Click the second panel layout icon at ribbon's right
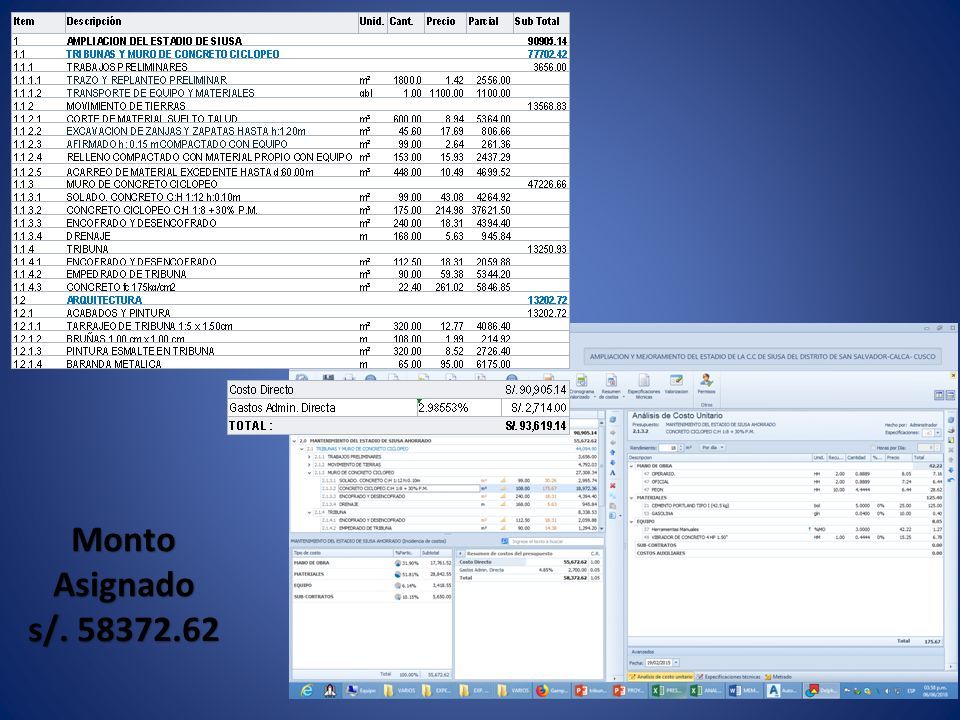 coord(950,396)
